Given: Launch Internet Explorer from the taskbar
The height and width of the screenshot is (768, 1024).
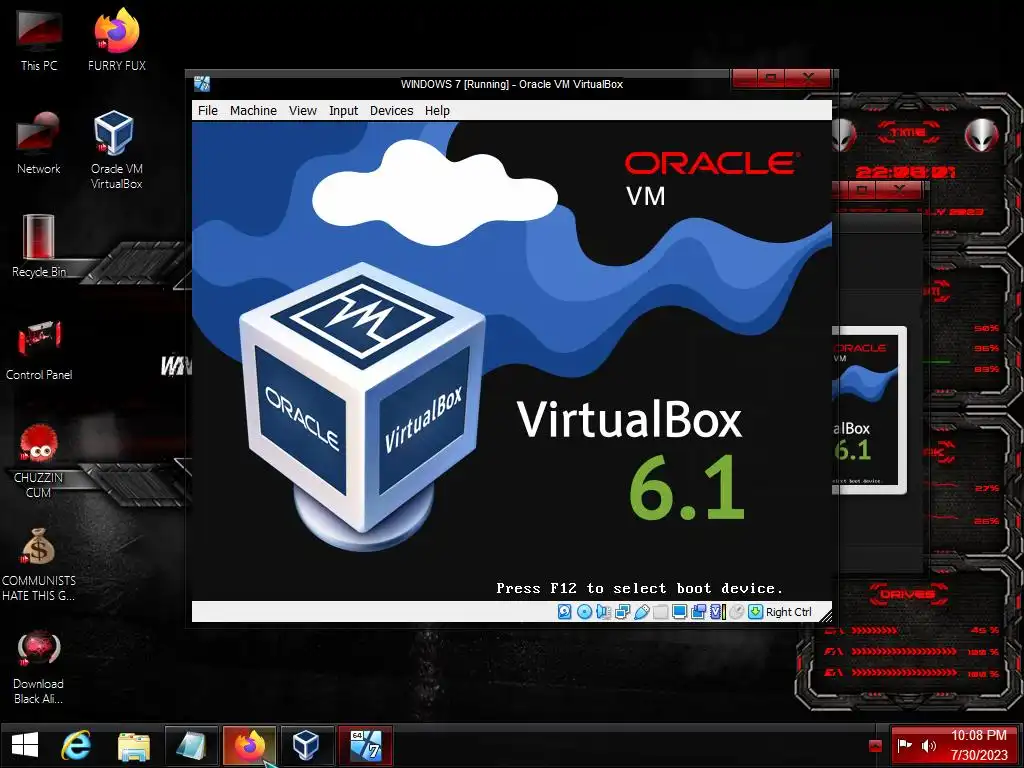Looking at the screenshot, I should tap(76, 745).
